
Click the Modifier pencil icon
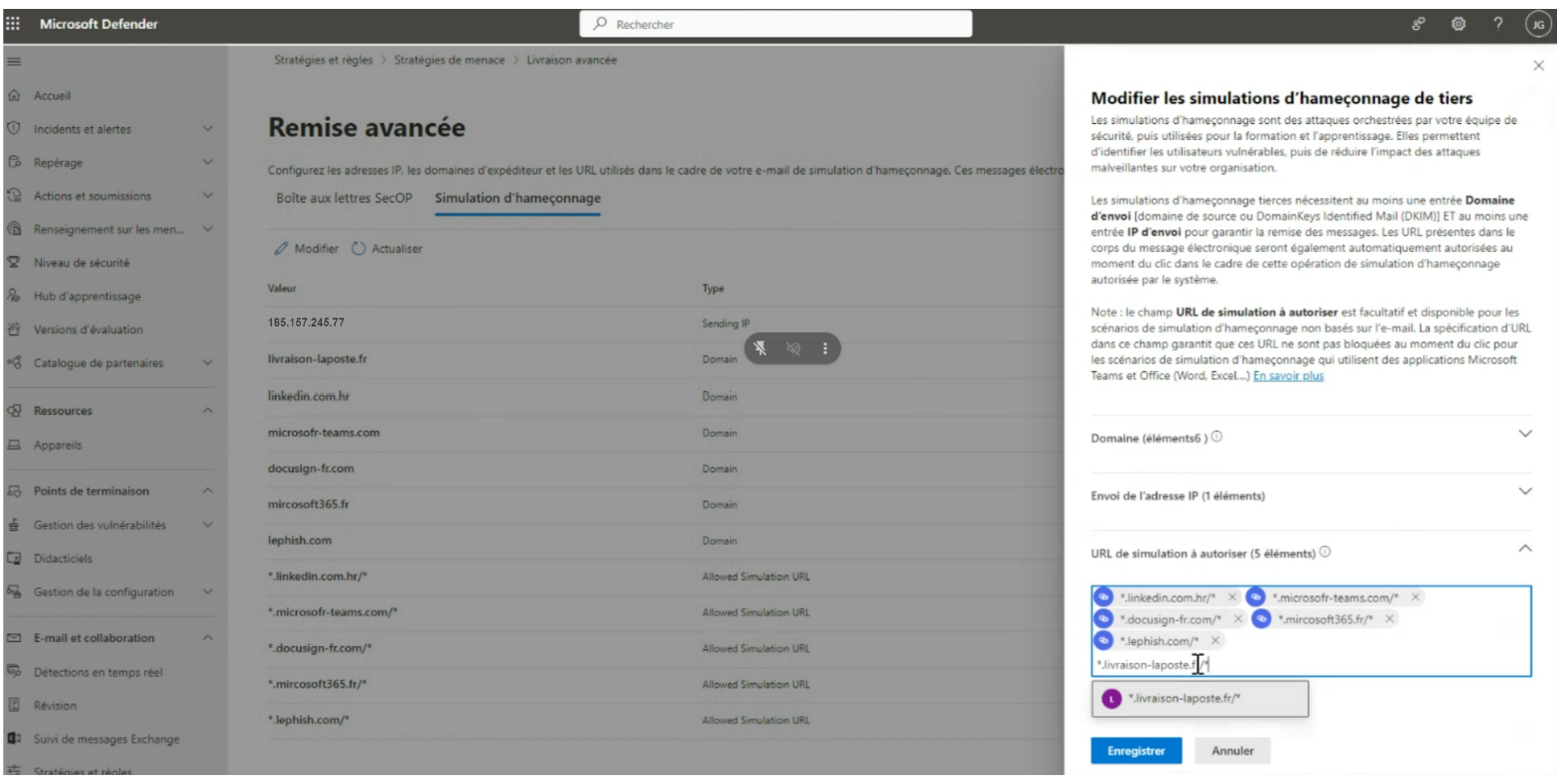(x=282, y=248)
